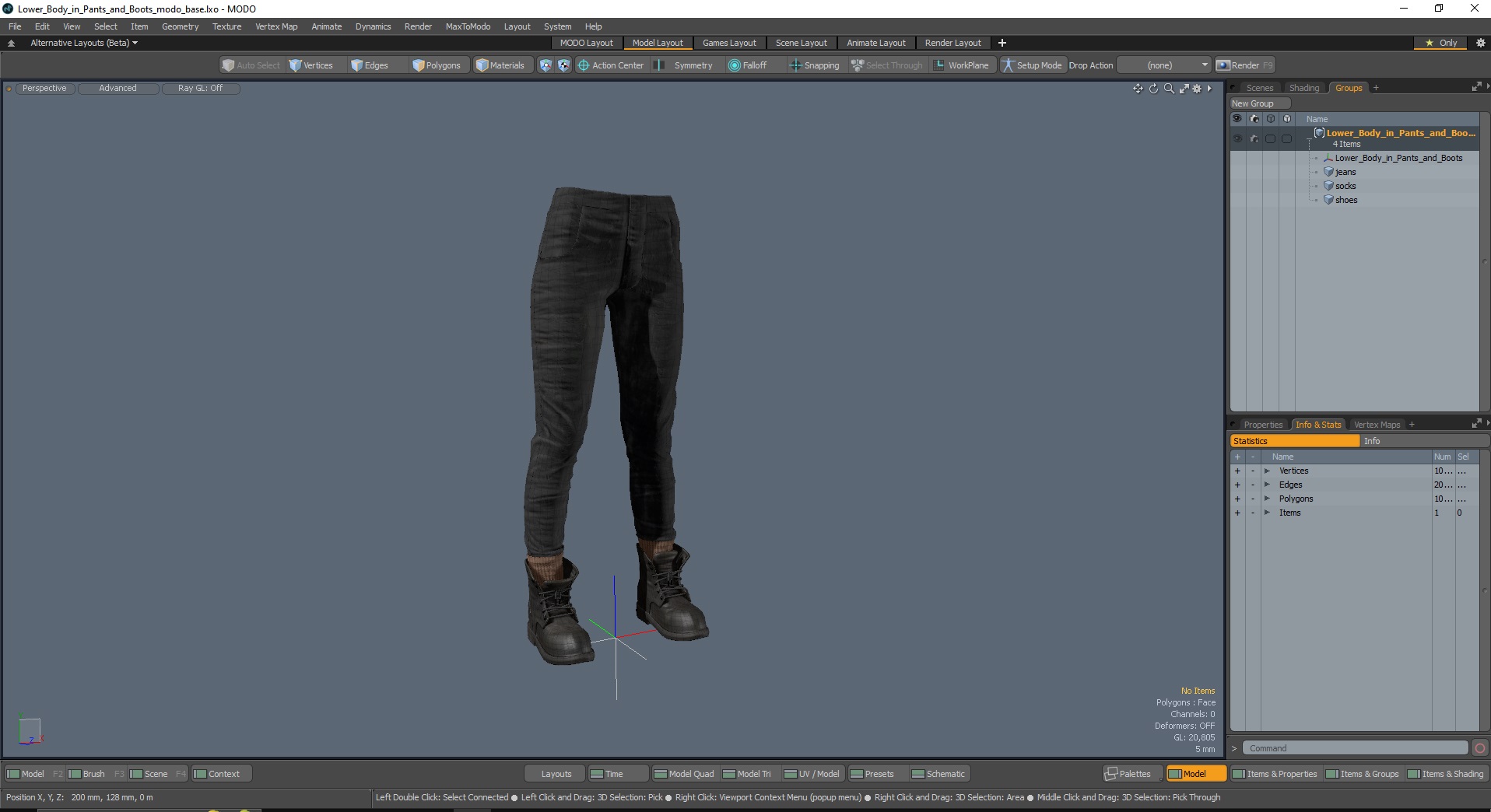Toggle visibility eye of Lower_Body group
This screenshot has height=812, width=1491.
[x=1237, y=138]
